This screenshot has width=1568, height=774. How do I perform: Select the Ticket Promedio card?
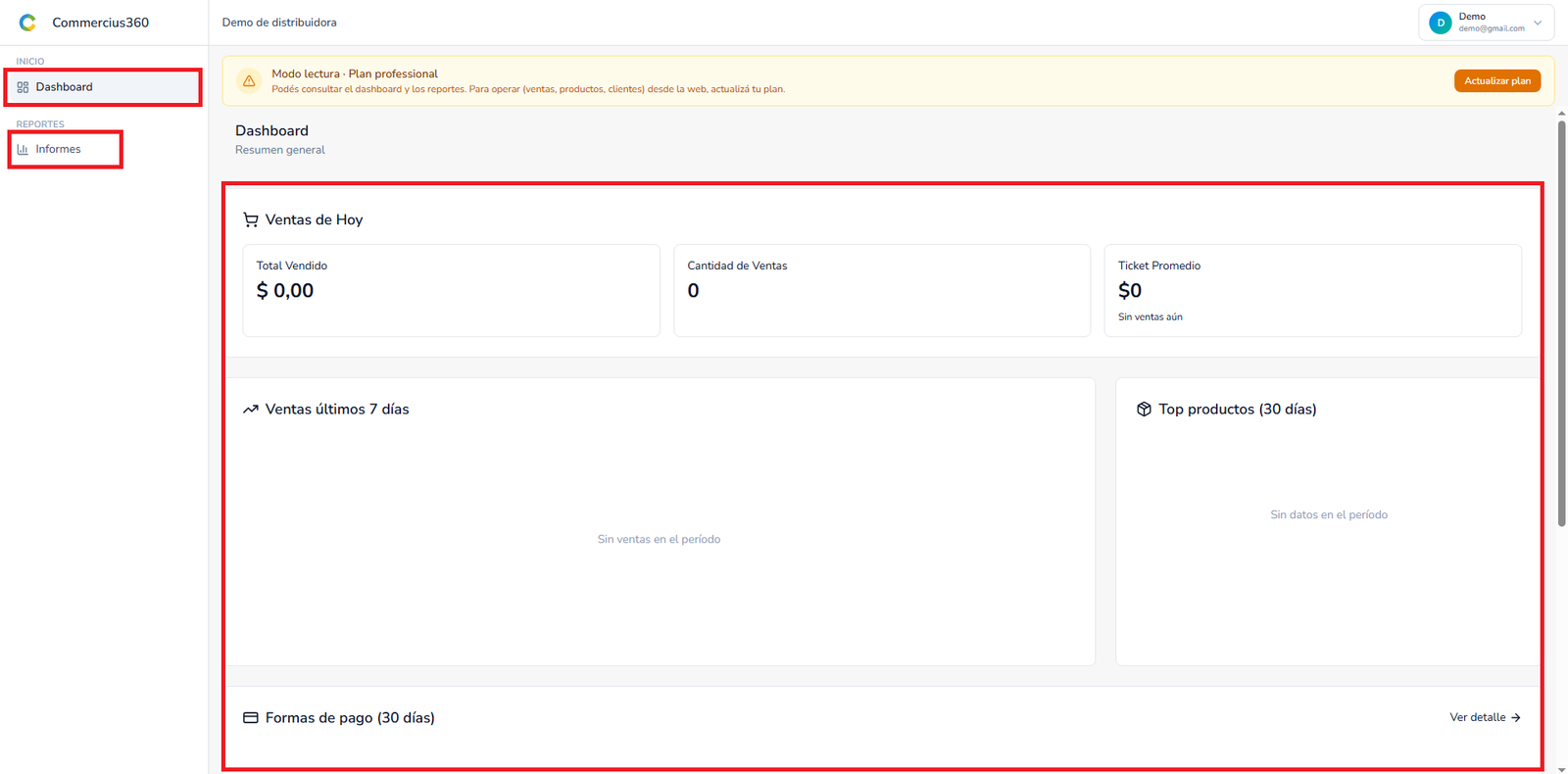(1313, 291)
